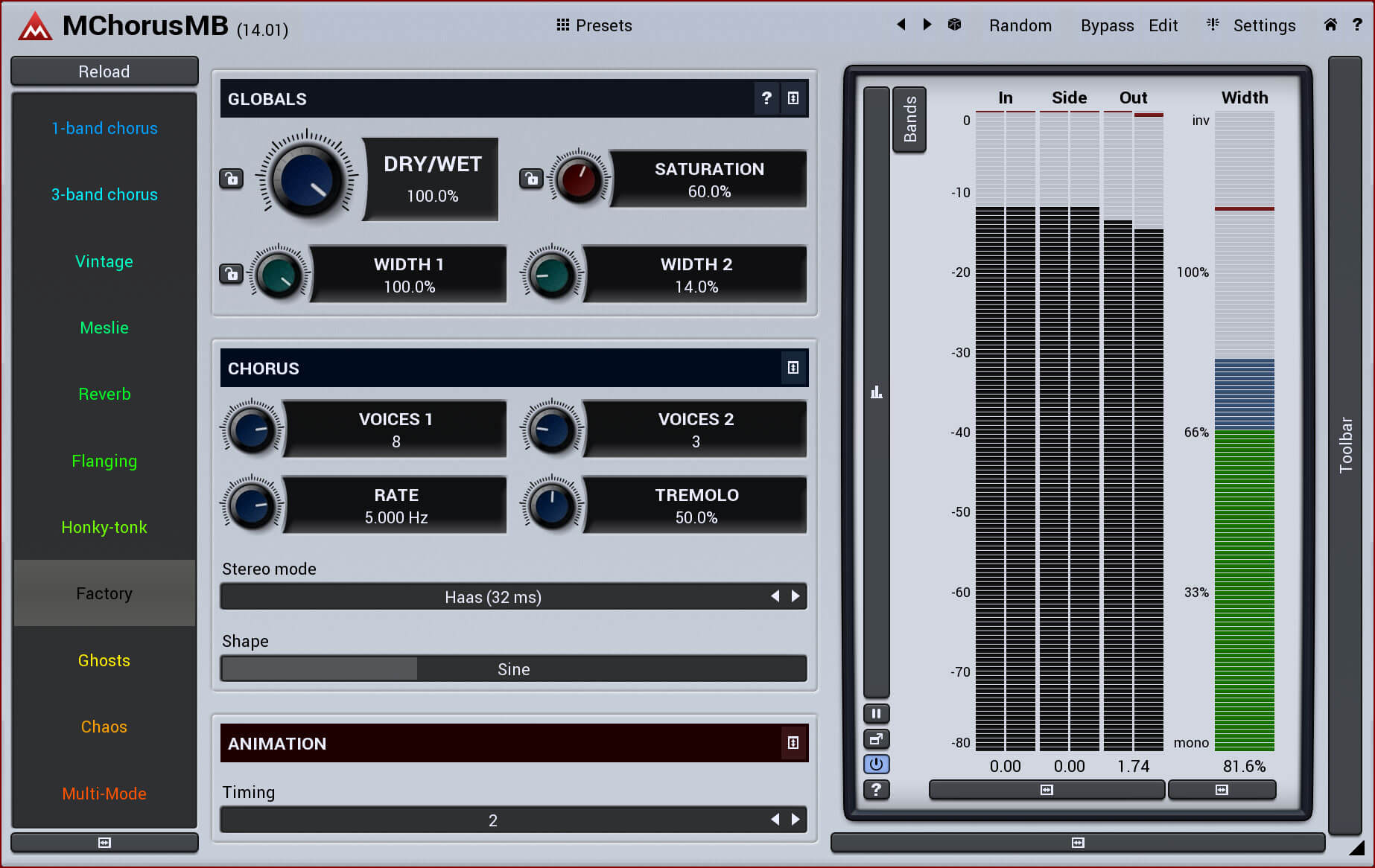Toggle the Dry/Wet lock icon

(x=232, y=179)
